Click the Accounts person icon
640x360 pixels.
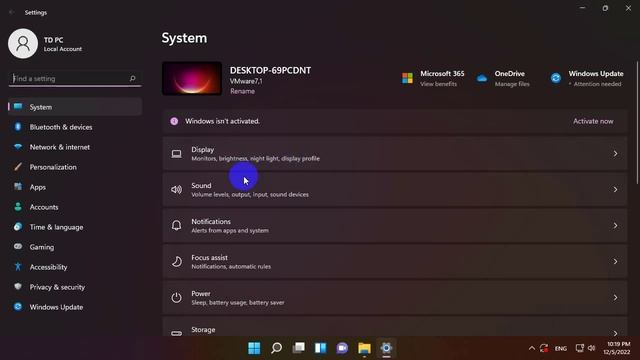tap(18, 207)
